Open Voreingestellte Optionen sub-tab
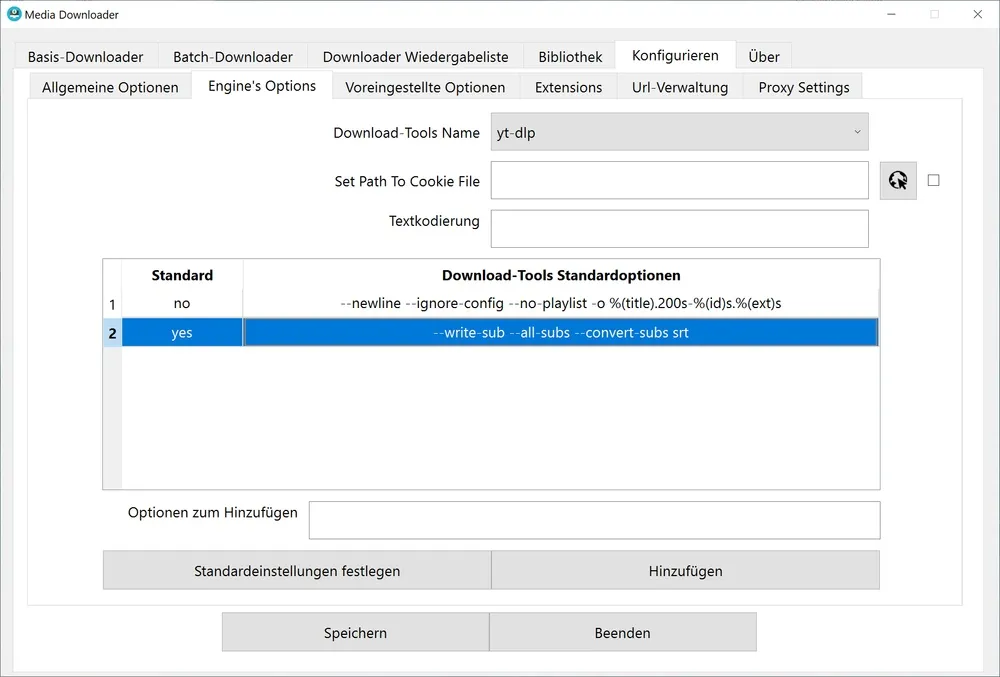Screen dimensions: 1000x677 click(425, 87)
